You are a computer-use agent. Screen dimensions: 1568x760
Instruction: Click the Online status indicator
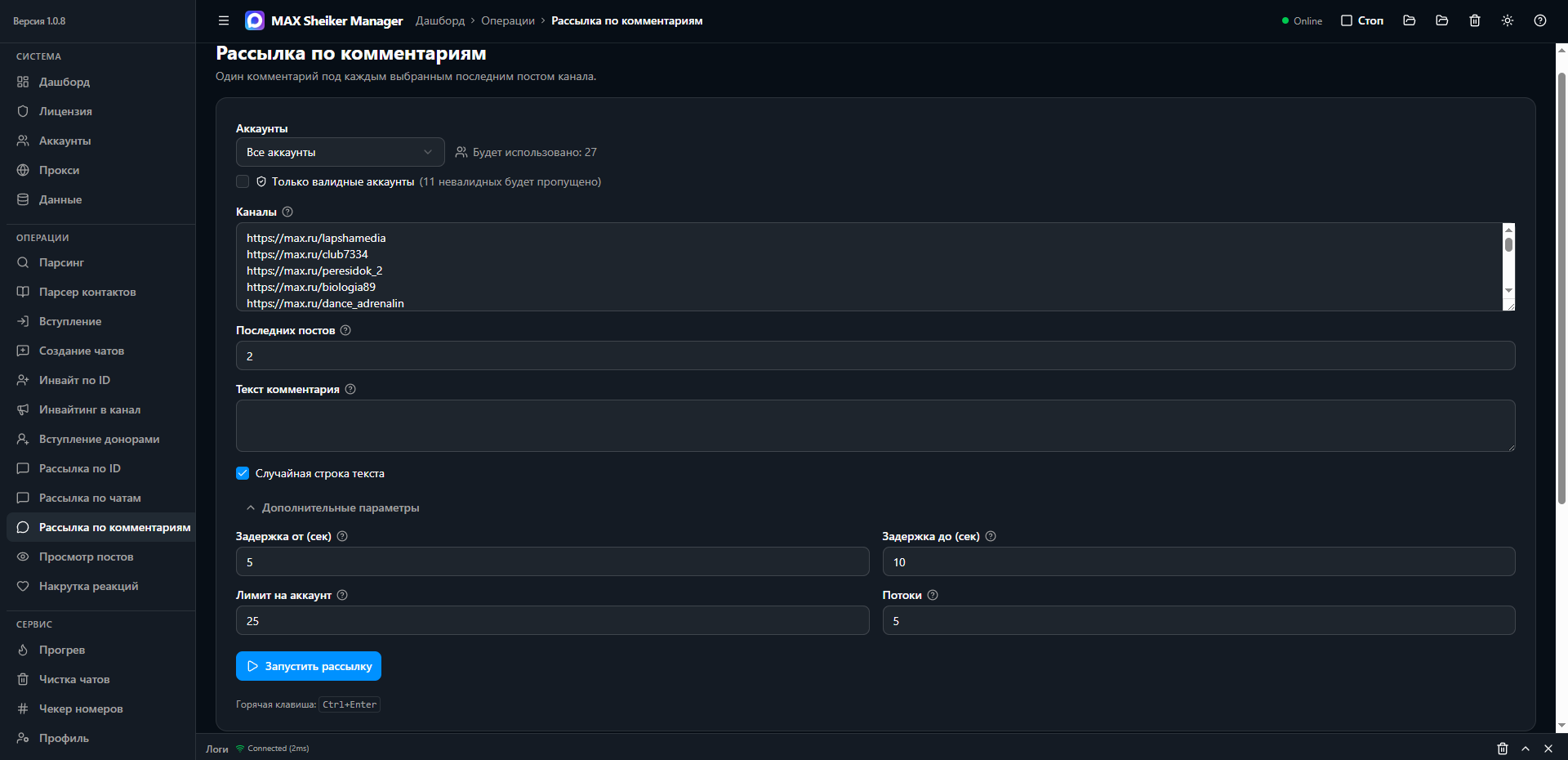(1302, 20)
